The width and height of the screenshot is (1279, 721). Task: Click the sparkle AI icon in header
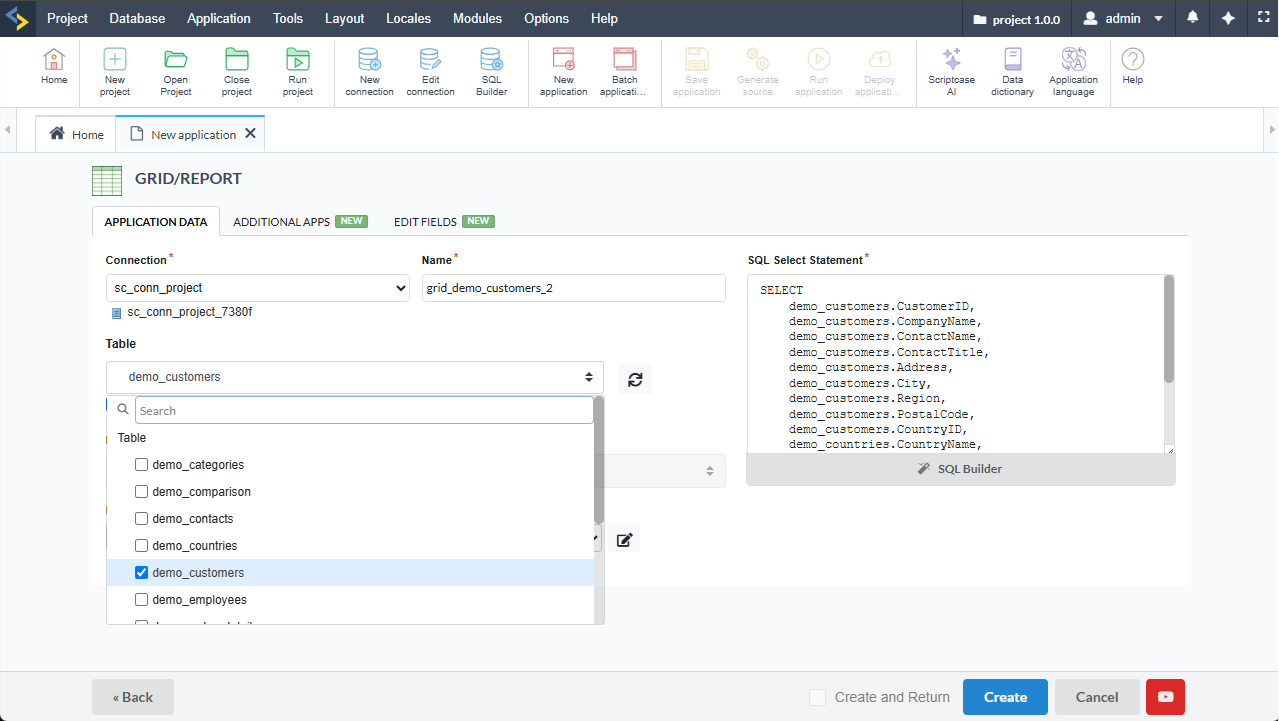click(1229, 18)
